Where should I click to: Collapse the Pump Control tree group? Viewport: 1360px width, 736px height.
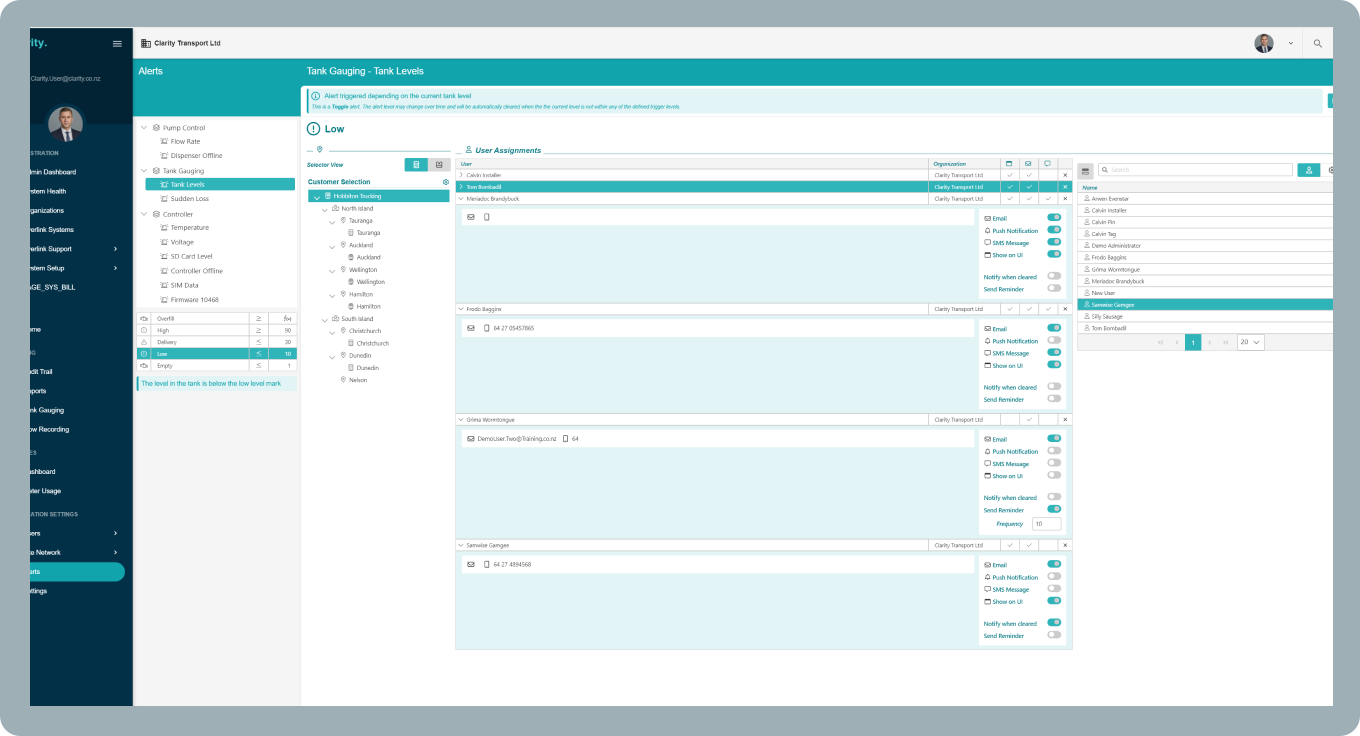[x=144, y=128]
